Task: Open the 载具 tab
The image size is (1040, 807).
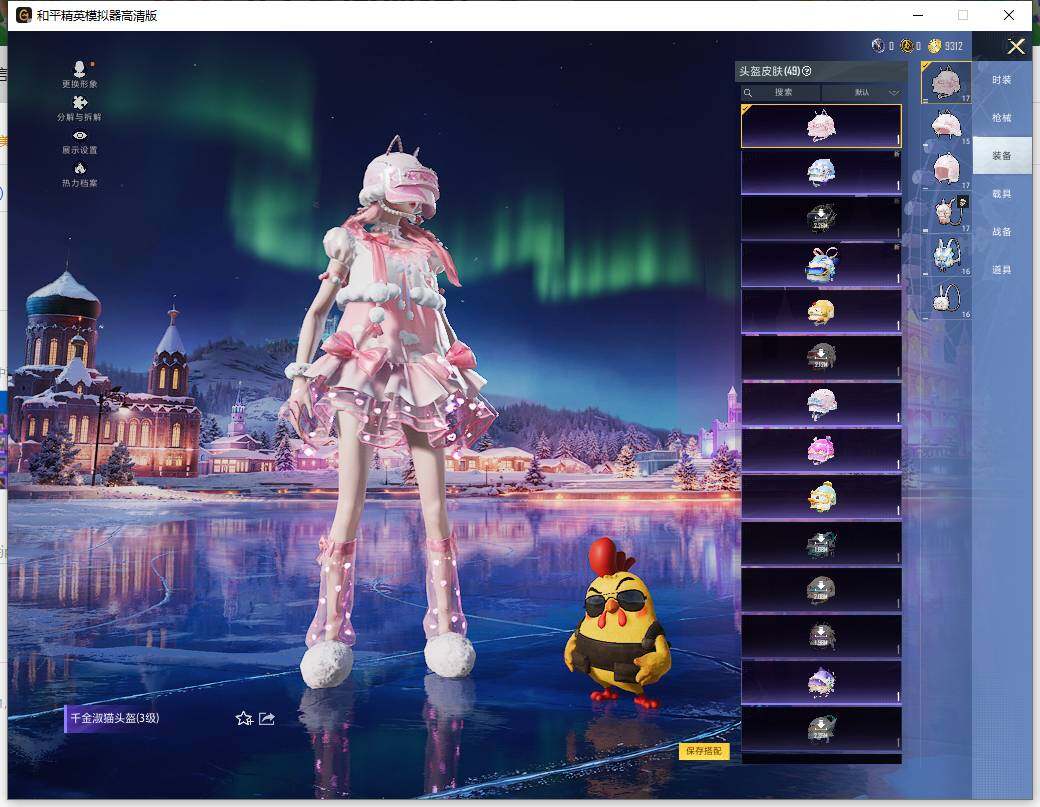Action: tap(1002, 194)
